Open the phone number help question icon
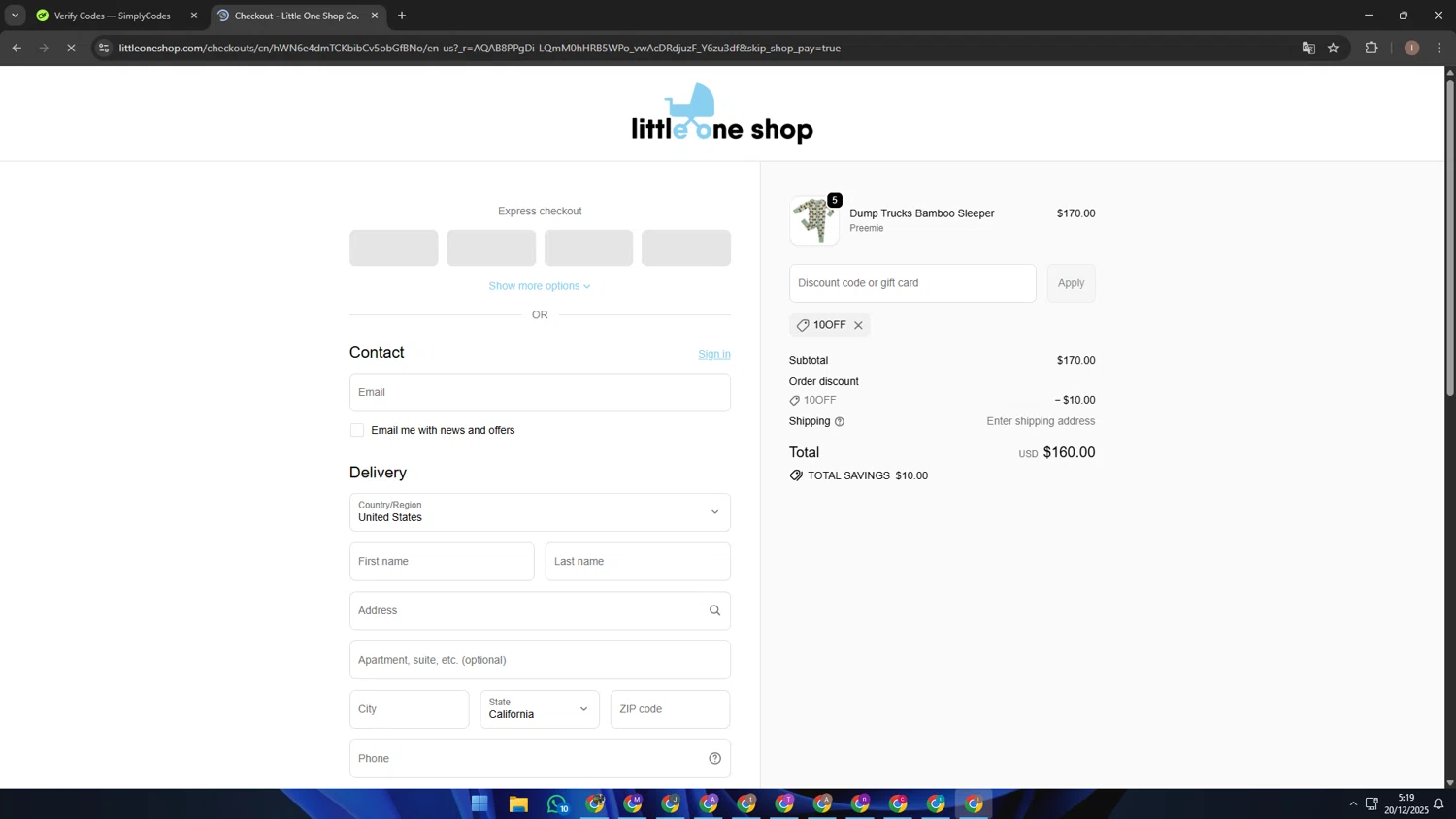The height and width of the screenshot is (819, 1456). click(714, 759)
